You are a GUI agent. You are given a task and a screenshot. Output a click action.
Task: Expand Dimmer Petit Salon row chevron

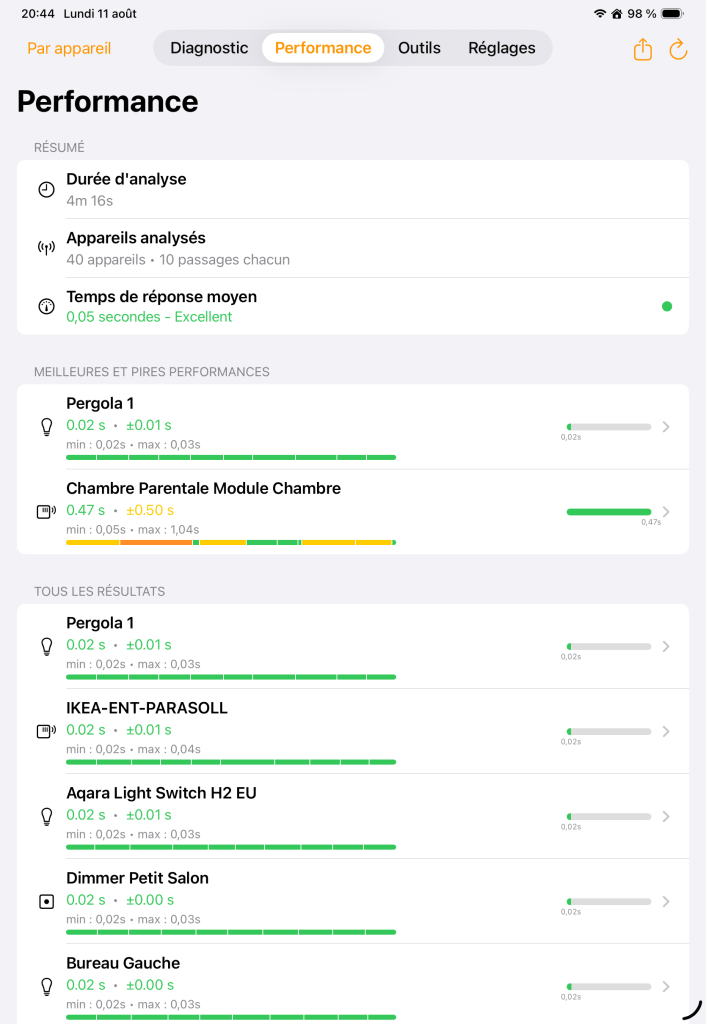667,901
